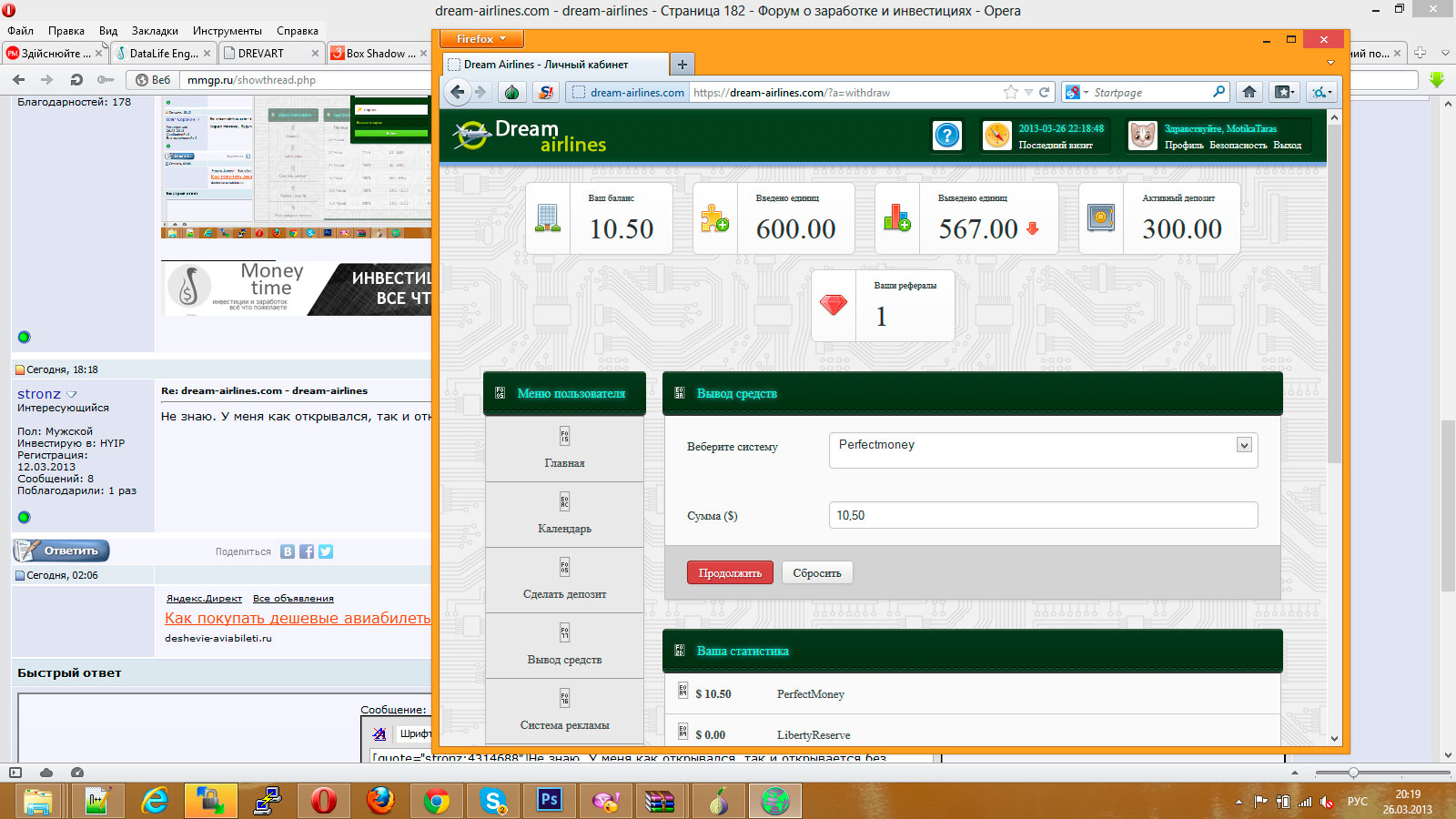1456x819 pixels.
Task: Share the forum post on VK
Action: pyautogui.click(x=288, y=551)
